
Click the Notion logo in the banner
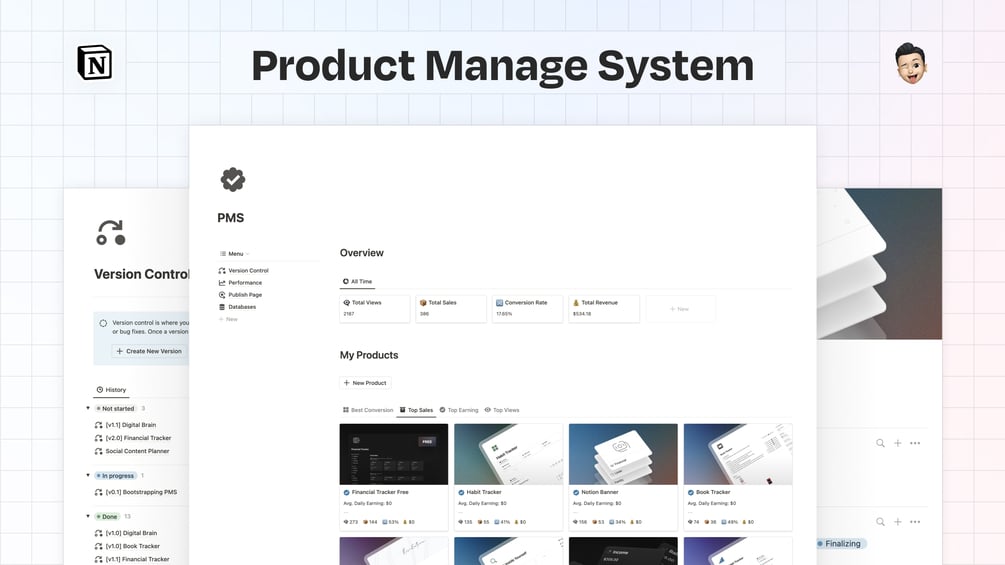tap(95, 63)
